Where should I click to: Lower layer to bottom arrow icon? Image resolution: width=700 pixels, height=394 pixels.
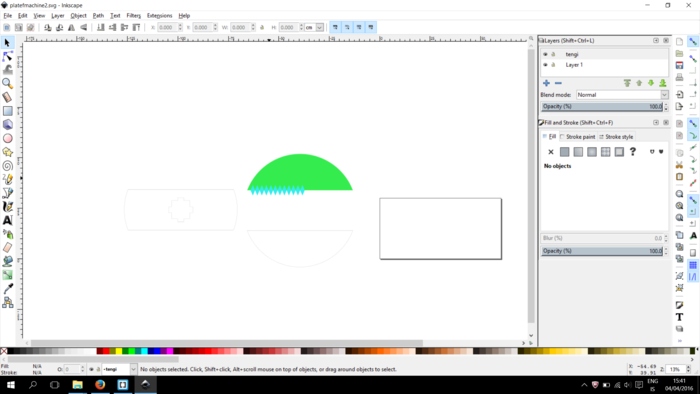(x=663, y=83)
